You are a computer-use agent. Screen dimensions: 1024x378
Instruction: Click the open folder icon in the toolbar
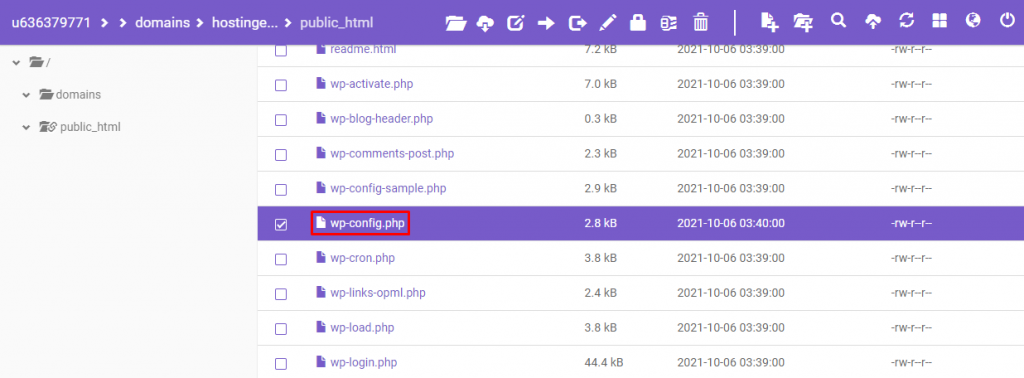click(456, 24)
